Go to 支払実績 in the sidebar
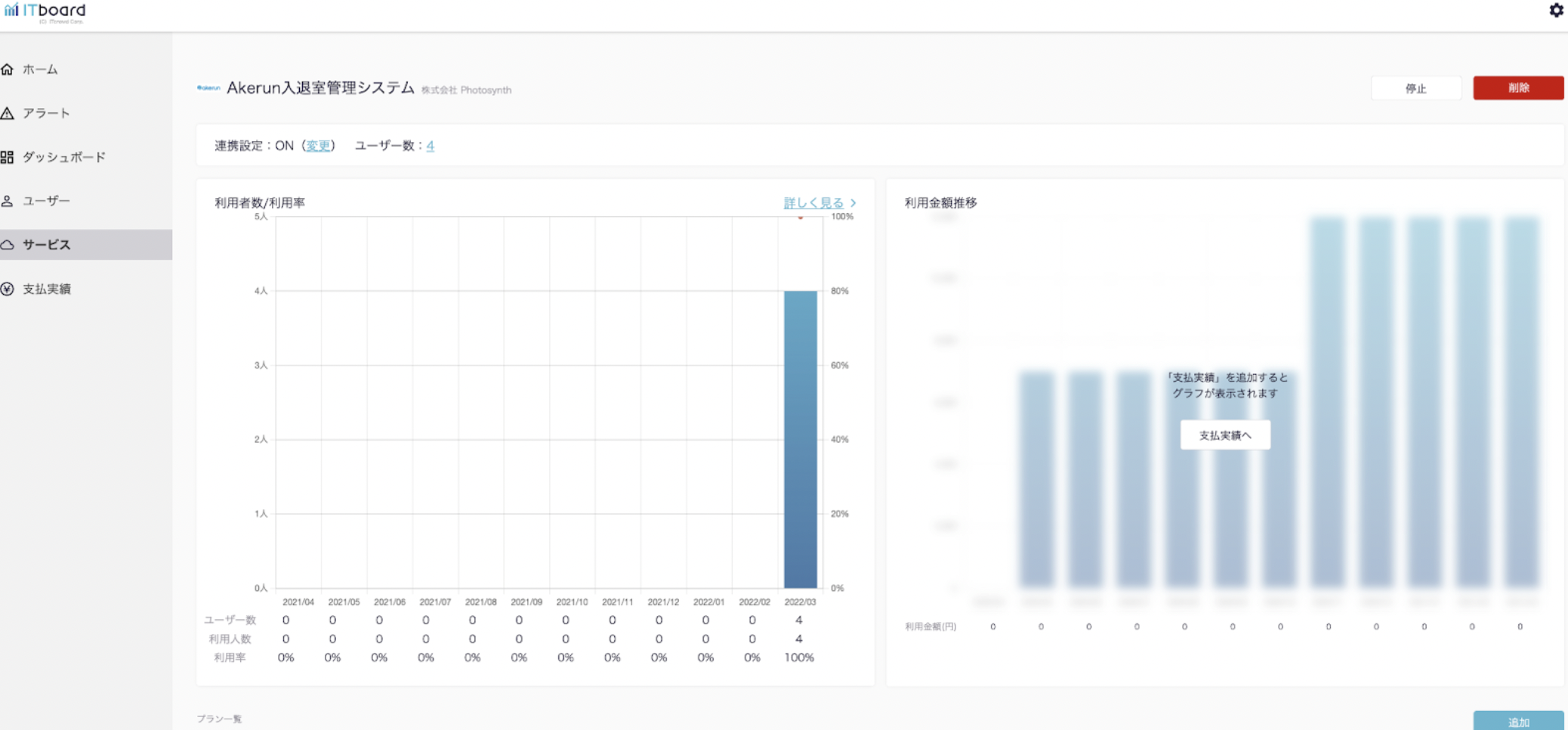1568x730 pixels. tap(47, 289)
